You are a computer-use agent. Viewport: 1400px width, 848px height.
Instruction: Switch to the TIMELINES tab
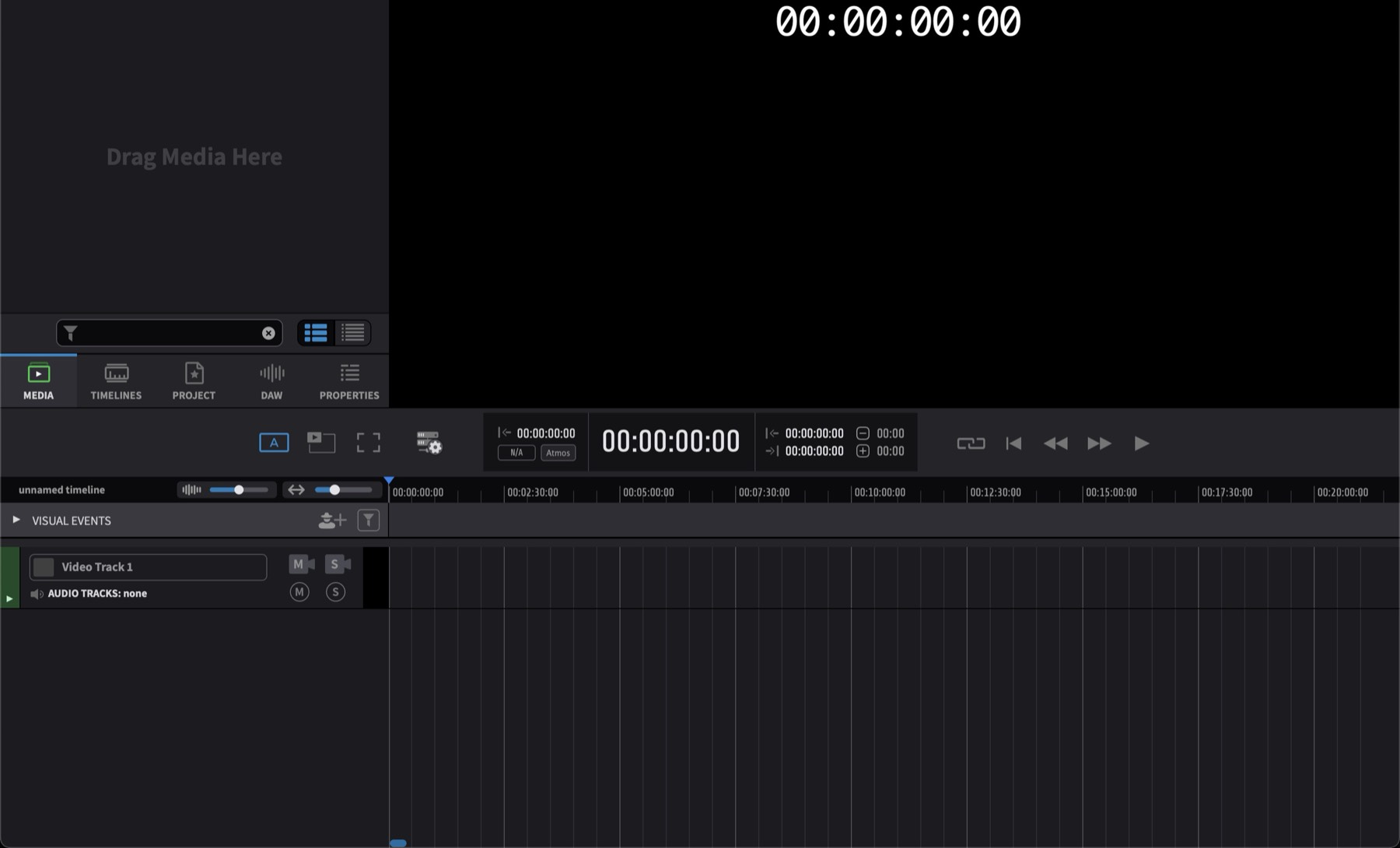tap(116, 381)
